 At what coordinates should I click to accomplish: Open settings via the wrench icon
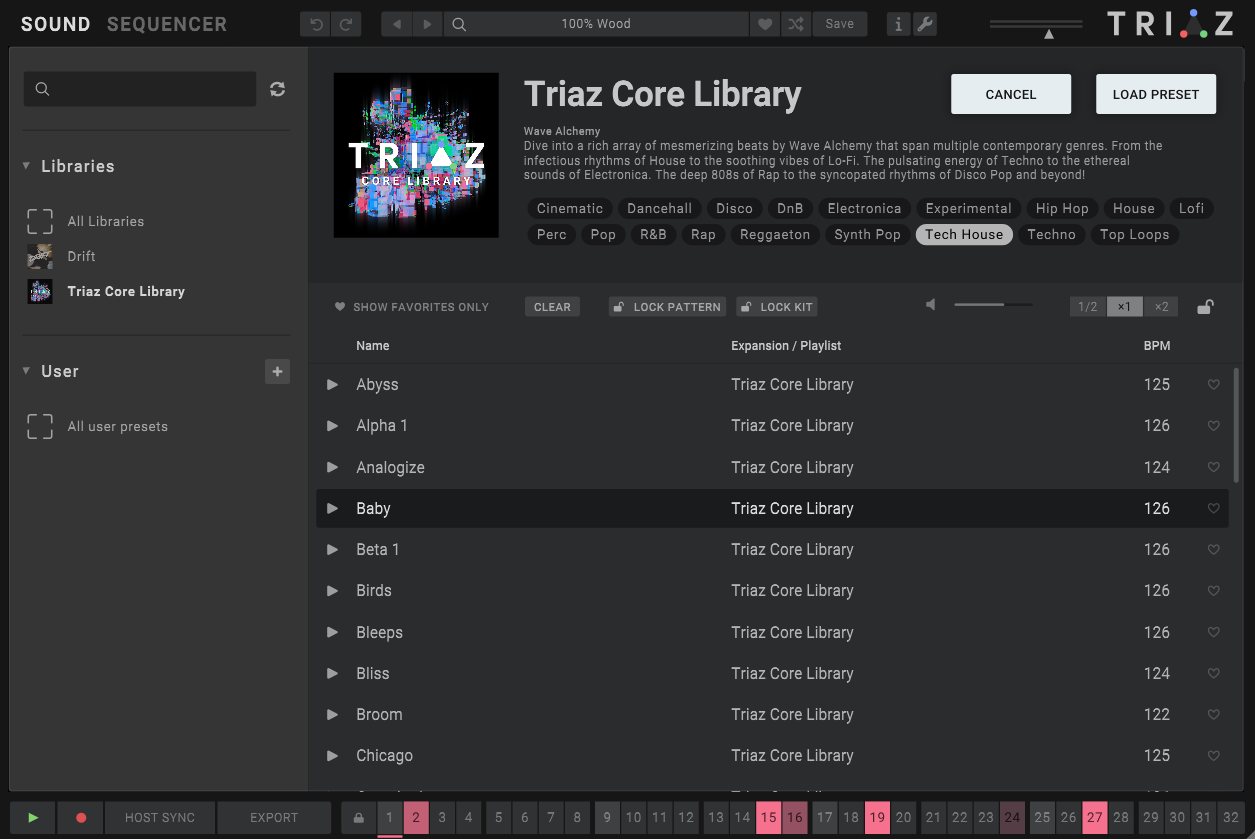pyautogui.click(x=925, y=23)
